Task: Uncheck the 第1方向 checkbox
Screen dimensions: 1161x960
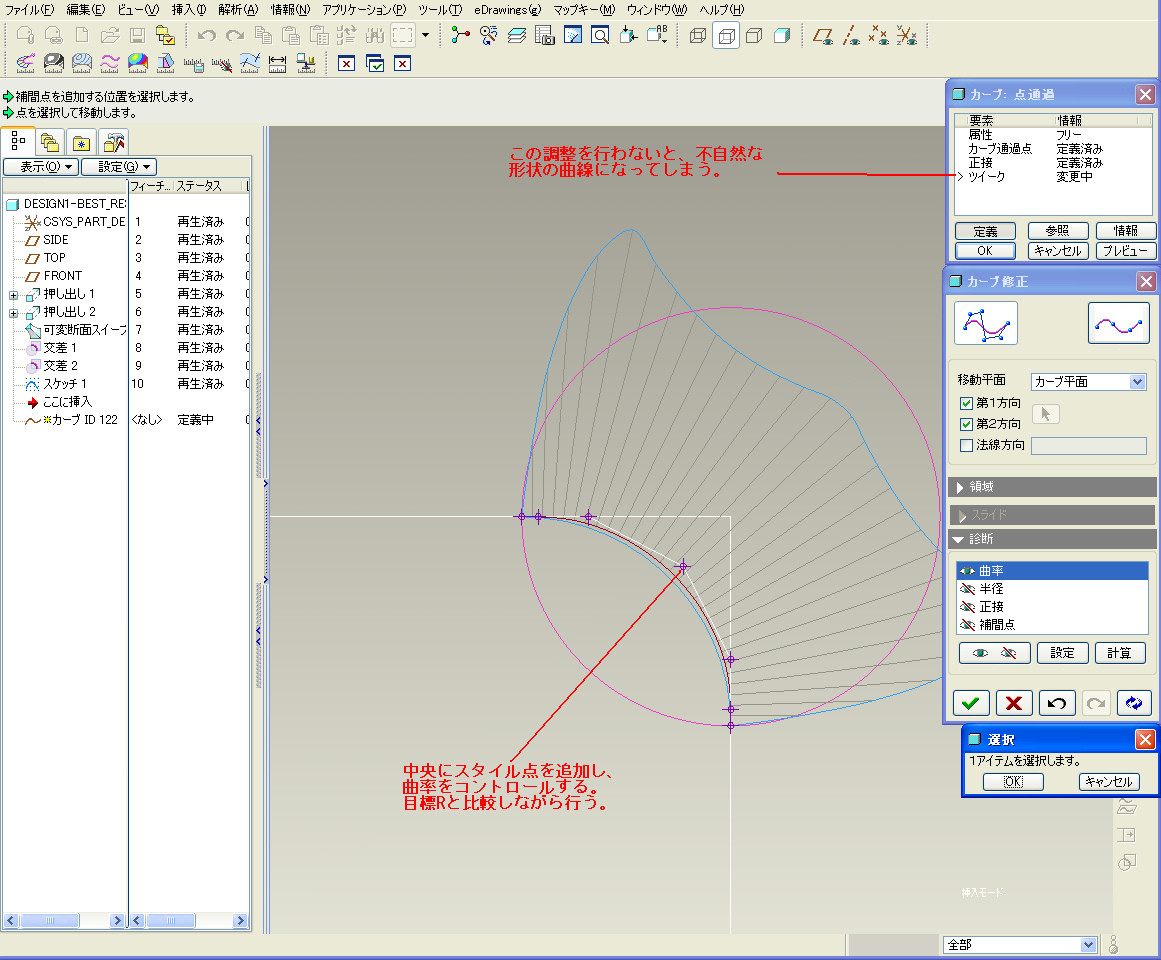Action: [x=966, y=403]
